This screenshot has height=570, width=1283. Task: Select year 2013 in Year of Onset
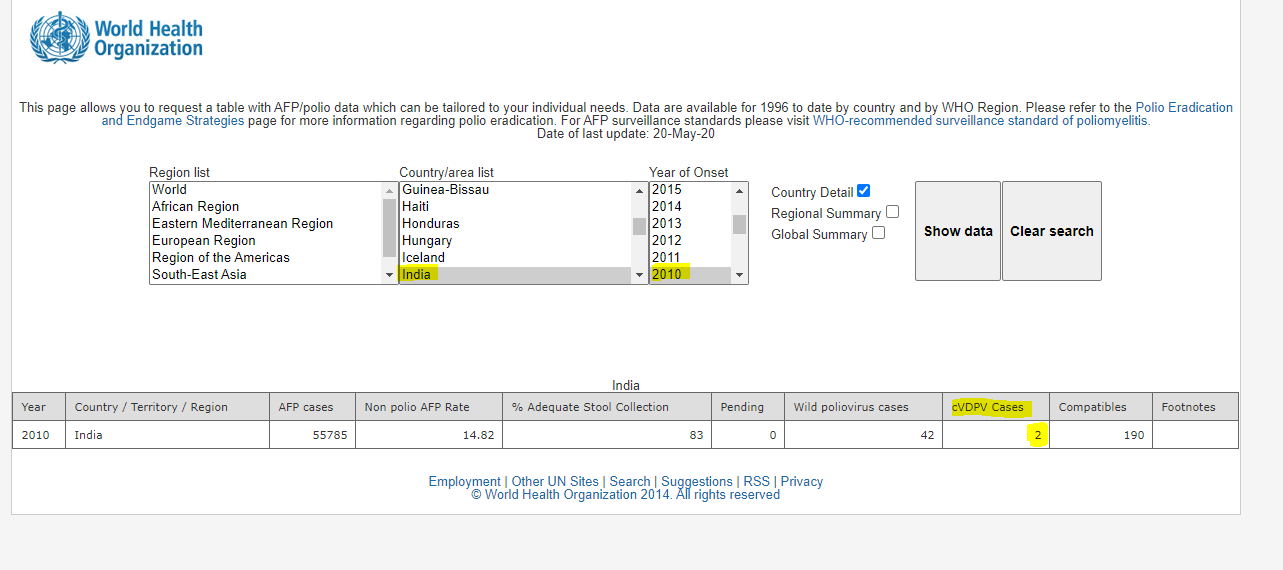click(x=691, y=224)
